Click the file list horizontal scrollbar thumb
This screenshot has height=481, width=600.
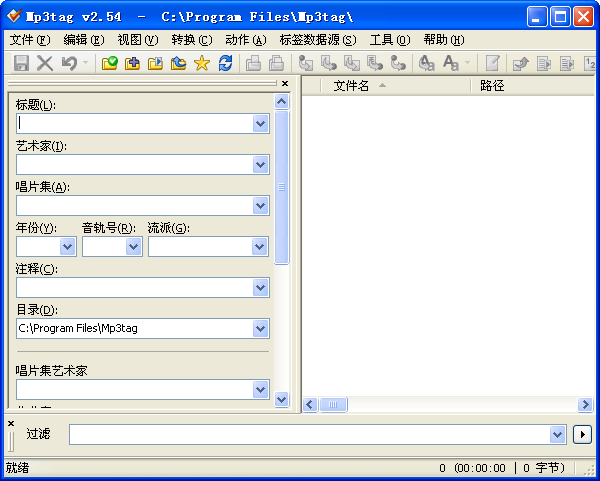click(x=333, y=404)
